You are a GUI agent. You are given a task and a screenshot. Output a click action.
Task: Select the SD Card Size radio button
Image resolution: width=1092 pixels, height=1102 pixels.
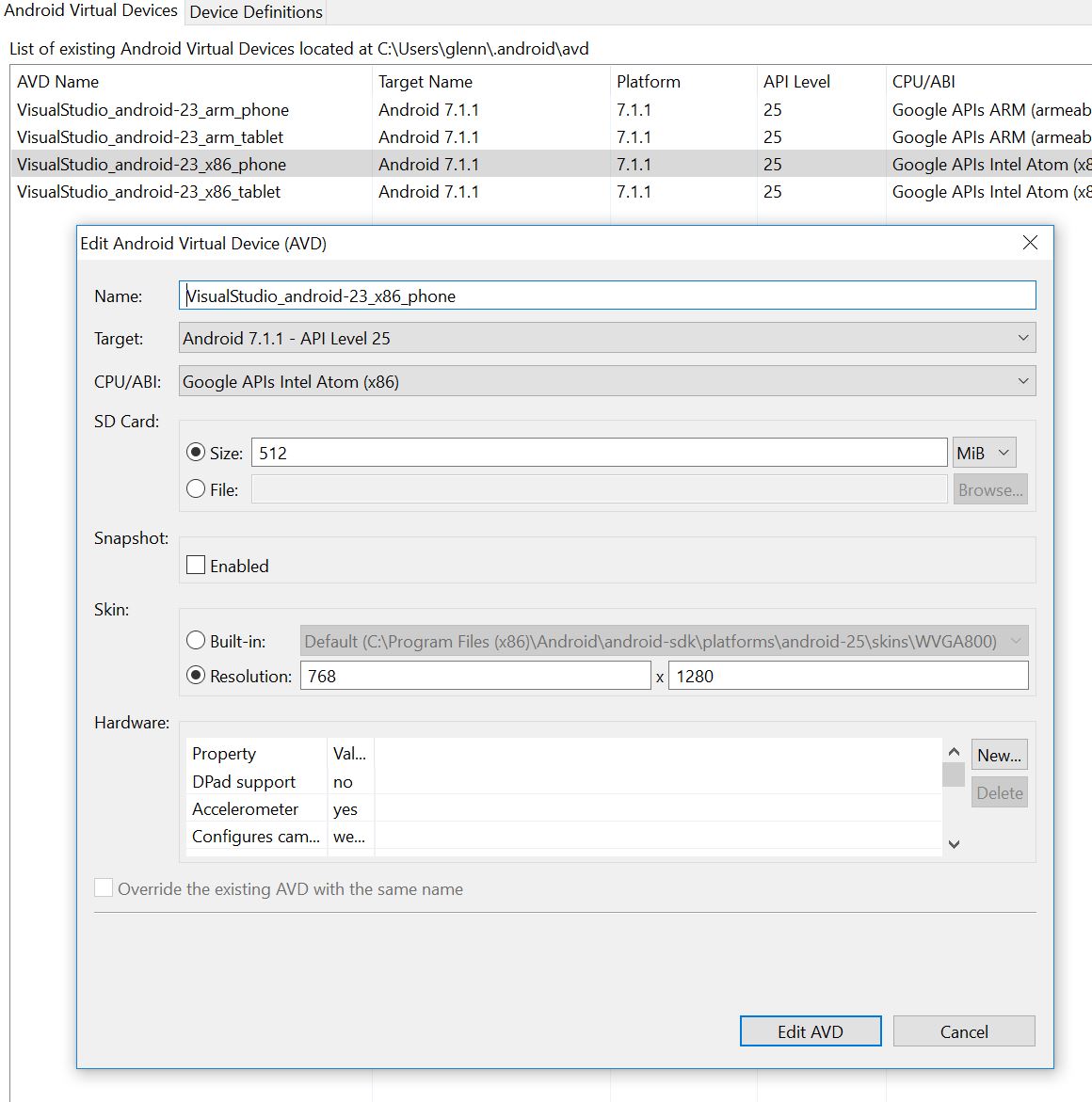pyautogui.click(x=196, y=453)
